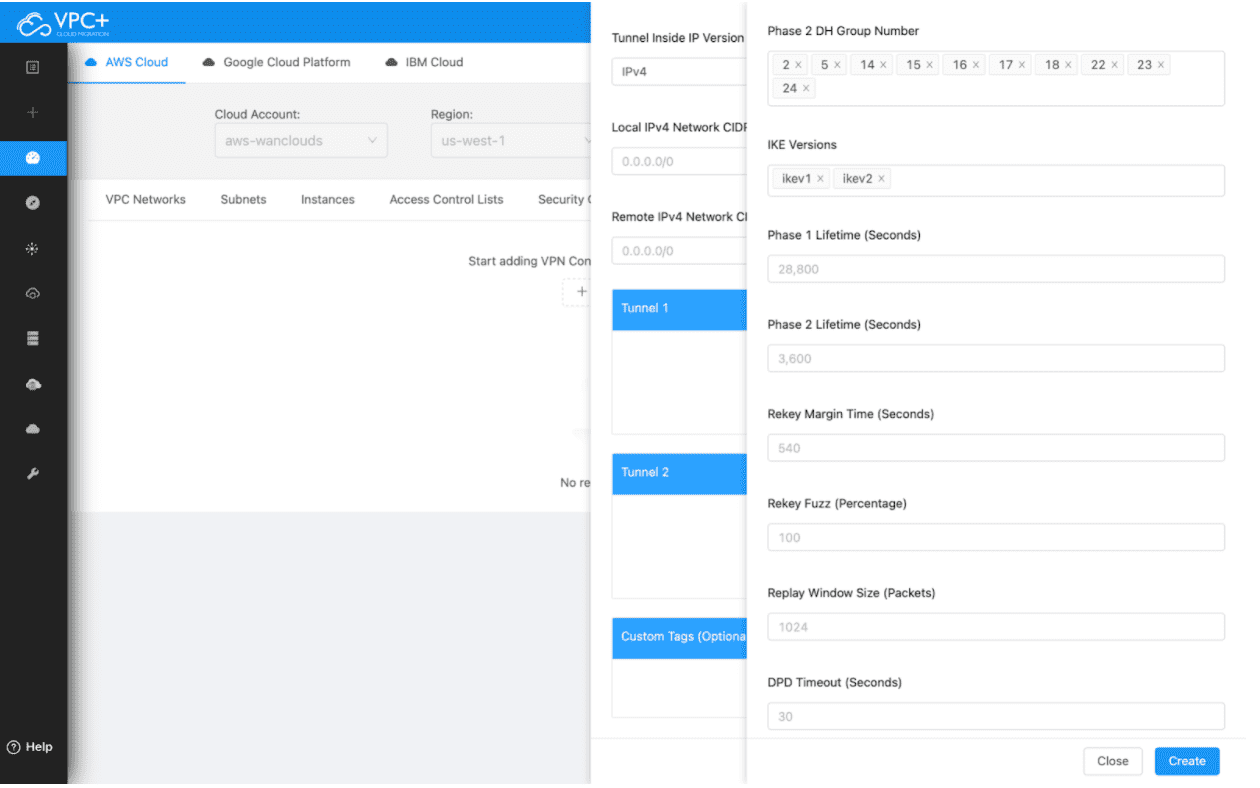
Task: Open the list/document icon in sidebar
Action: [33, 67]
